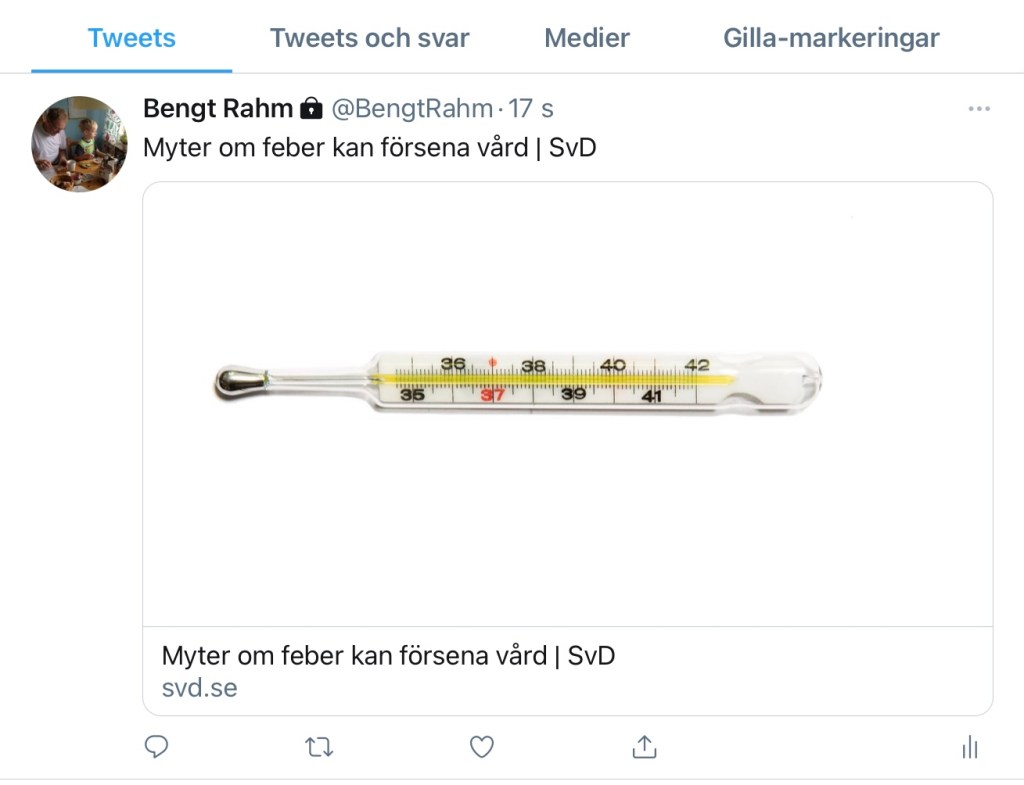Click the link card headline below the image

click(388, 656)
